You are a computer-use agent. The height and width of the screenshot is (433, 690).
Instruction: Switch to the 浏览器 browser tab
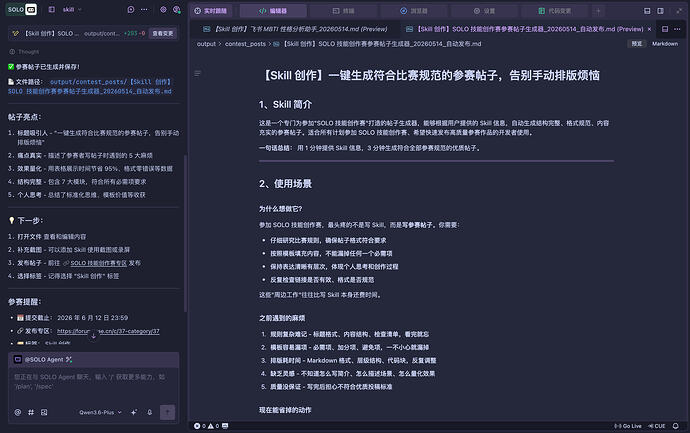coord(414,11)
